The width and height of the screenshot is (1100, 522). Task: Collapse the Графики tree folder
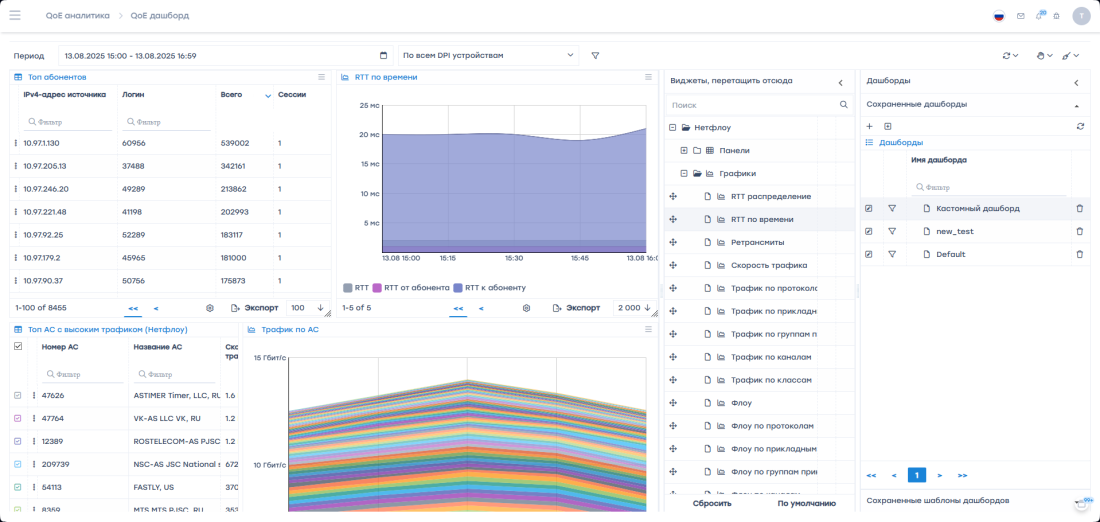[684, 173]
